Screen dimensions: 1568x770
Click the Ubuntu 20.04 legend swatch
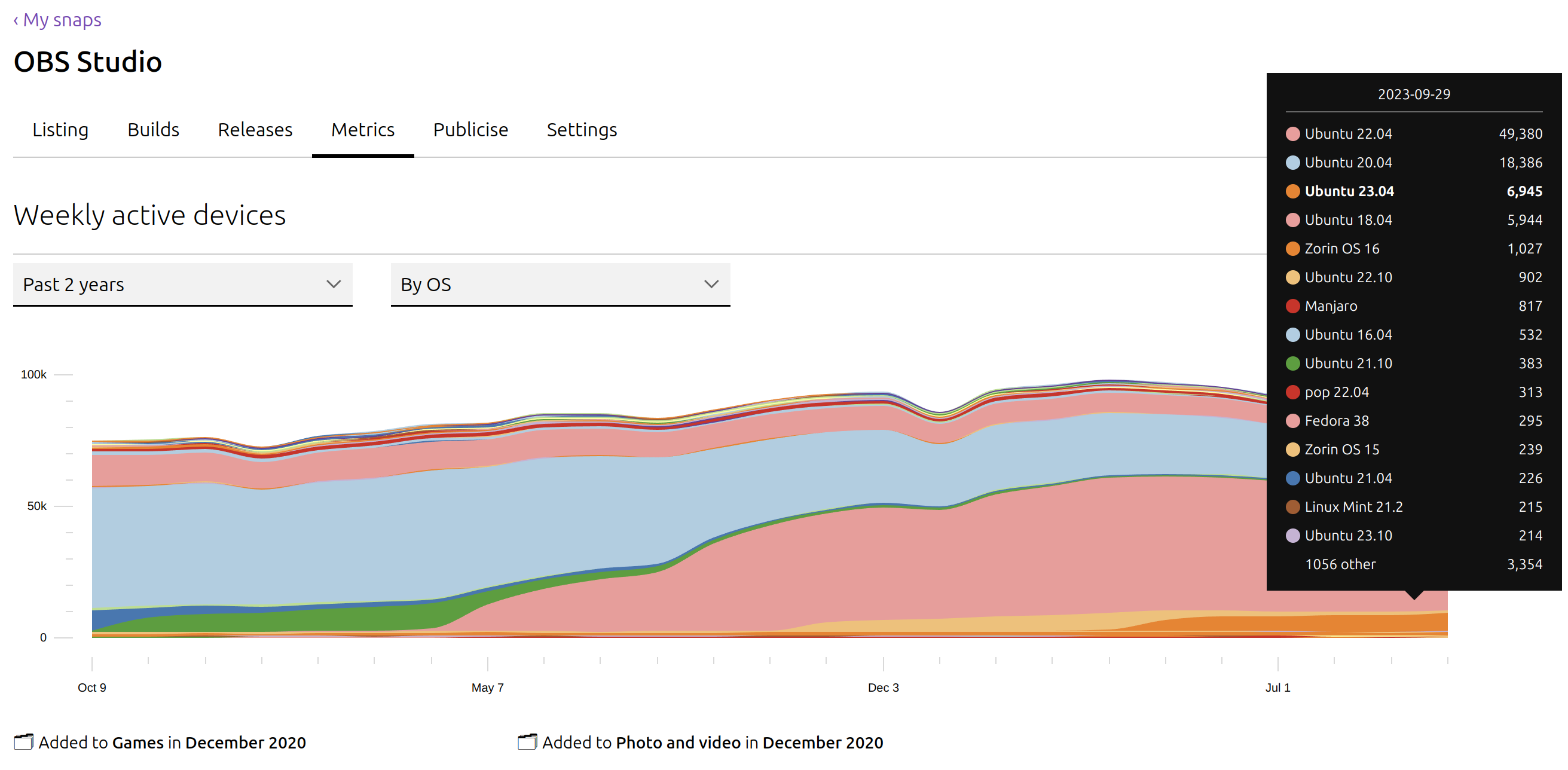[x=1293, y=163]
